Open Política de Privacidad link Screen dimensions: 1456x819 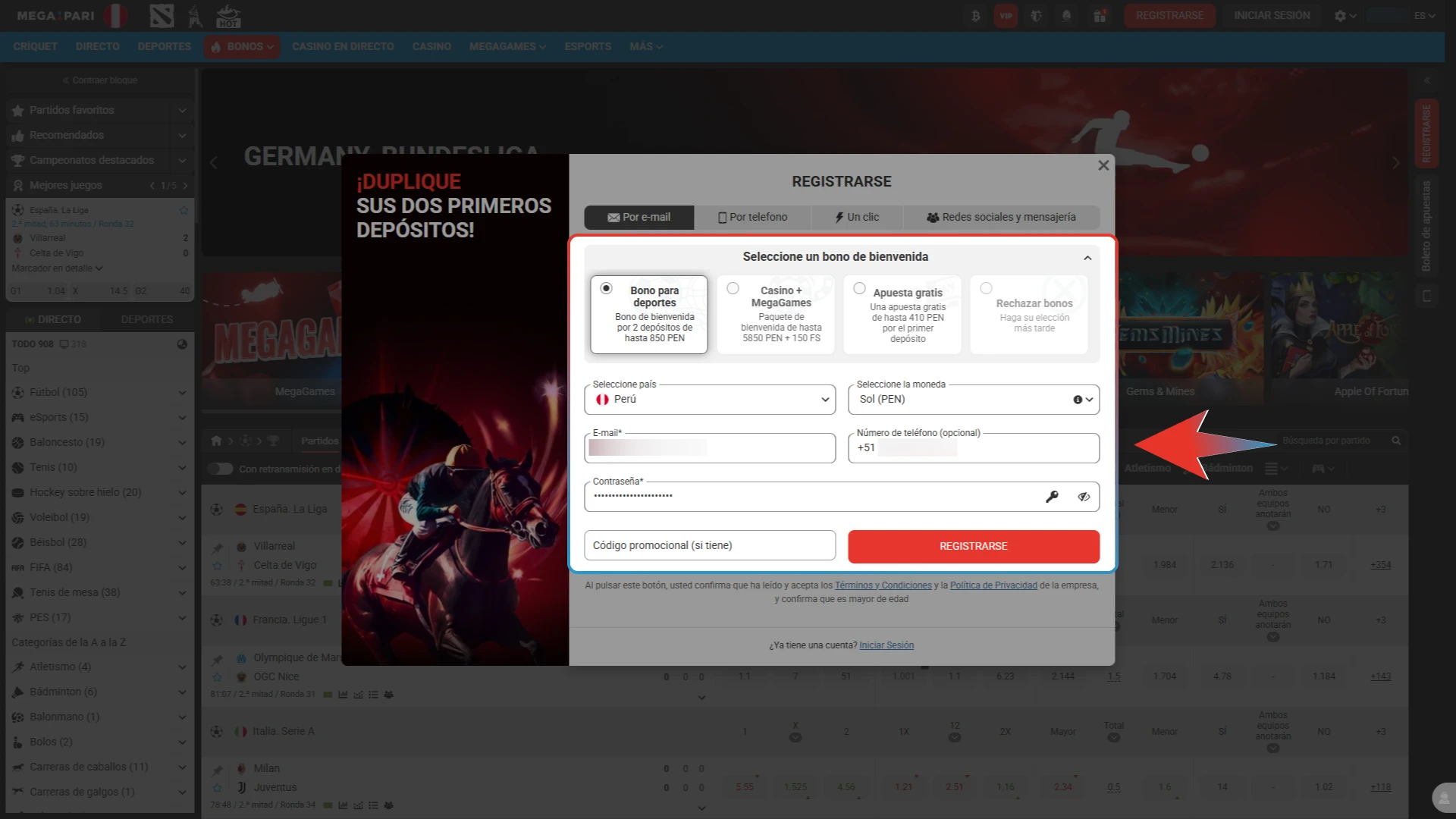point(993,585)
